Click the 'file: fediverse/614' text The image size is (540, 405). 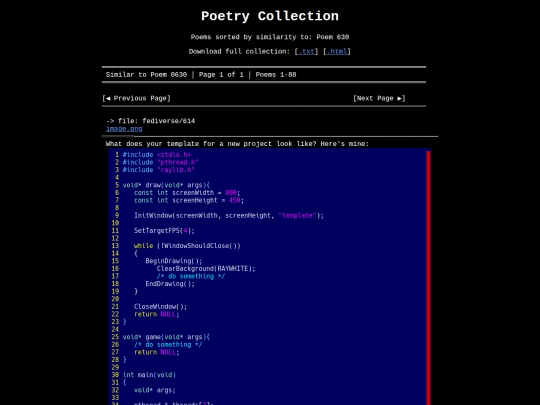(x=156, y=121)
